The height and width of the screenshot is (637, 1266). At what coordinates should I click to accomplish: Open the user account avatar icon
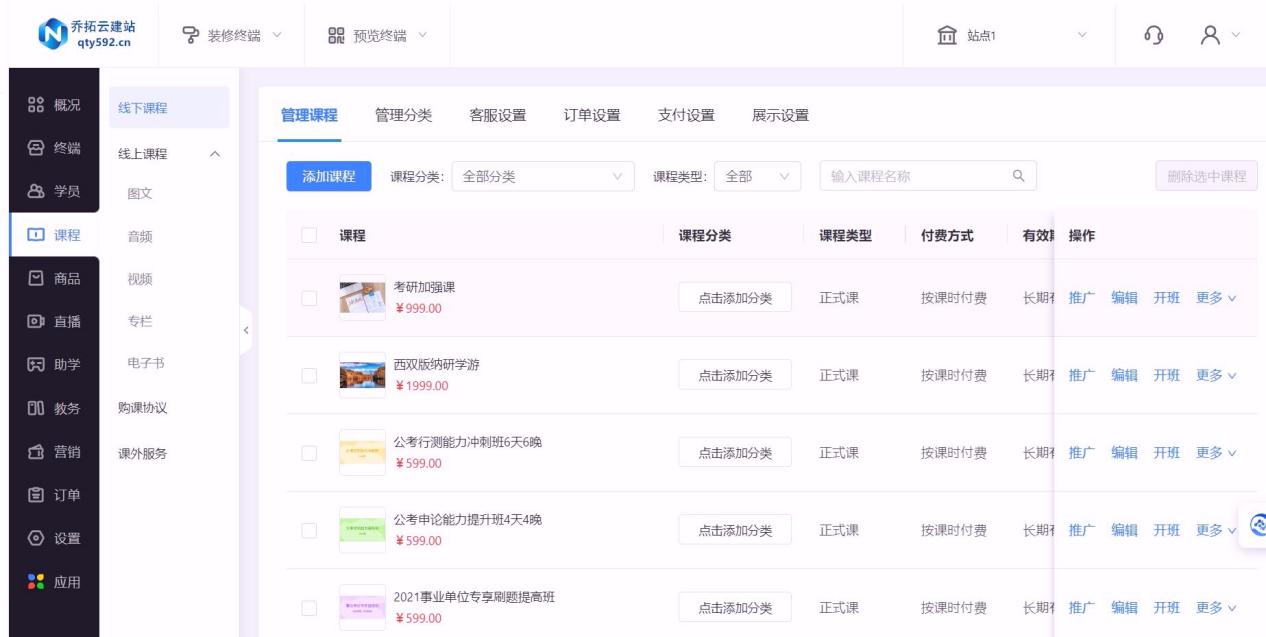pyautogui.click(x=1205, y=36)
